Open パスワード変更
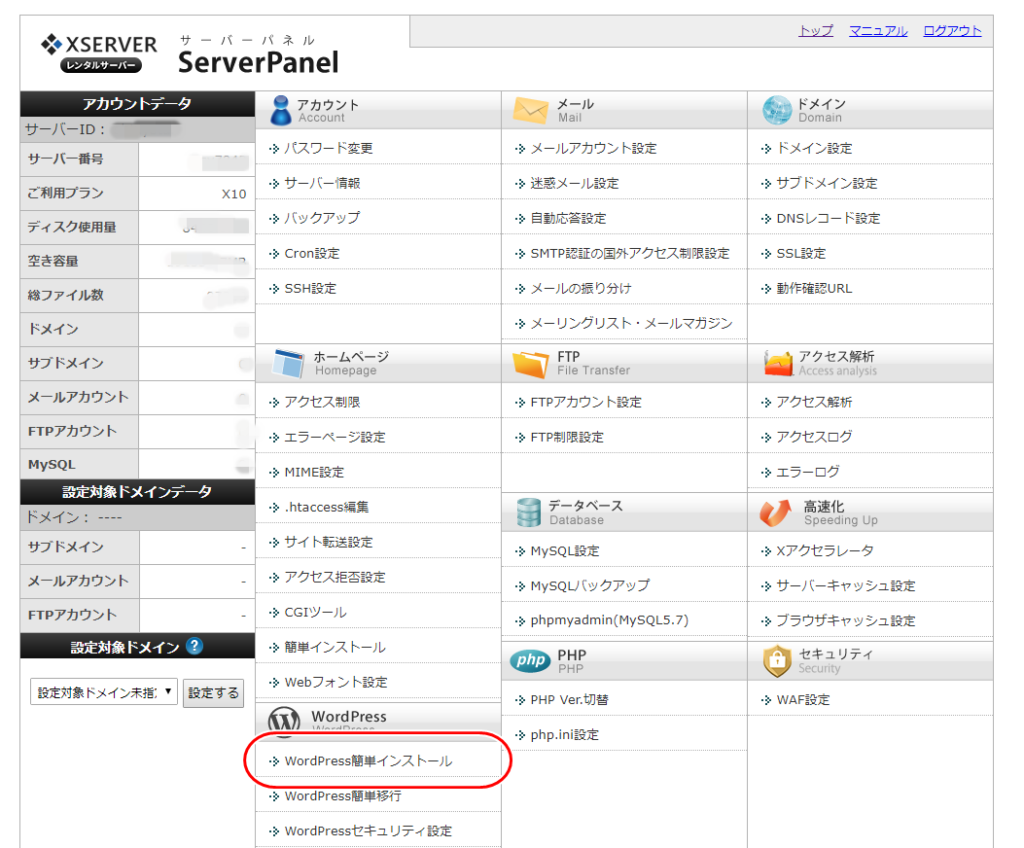 pos(328,148)
